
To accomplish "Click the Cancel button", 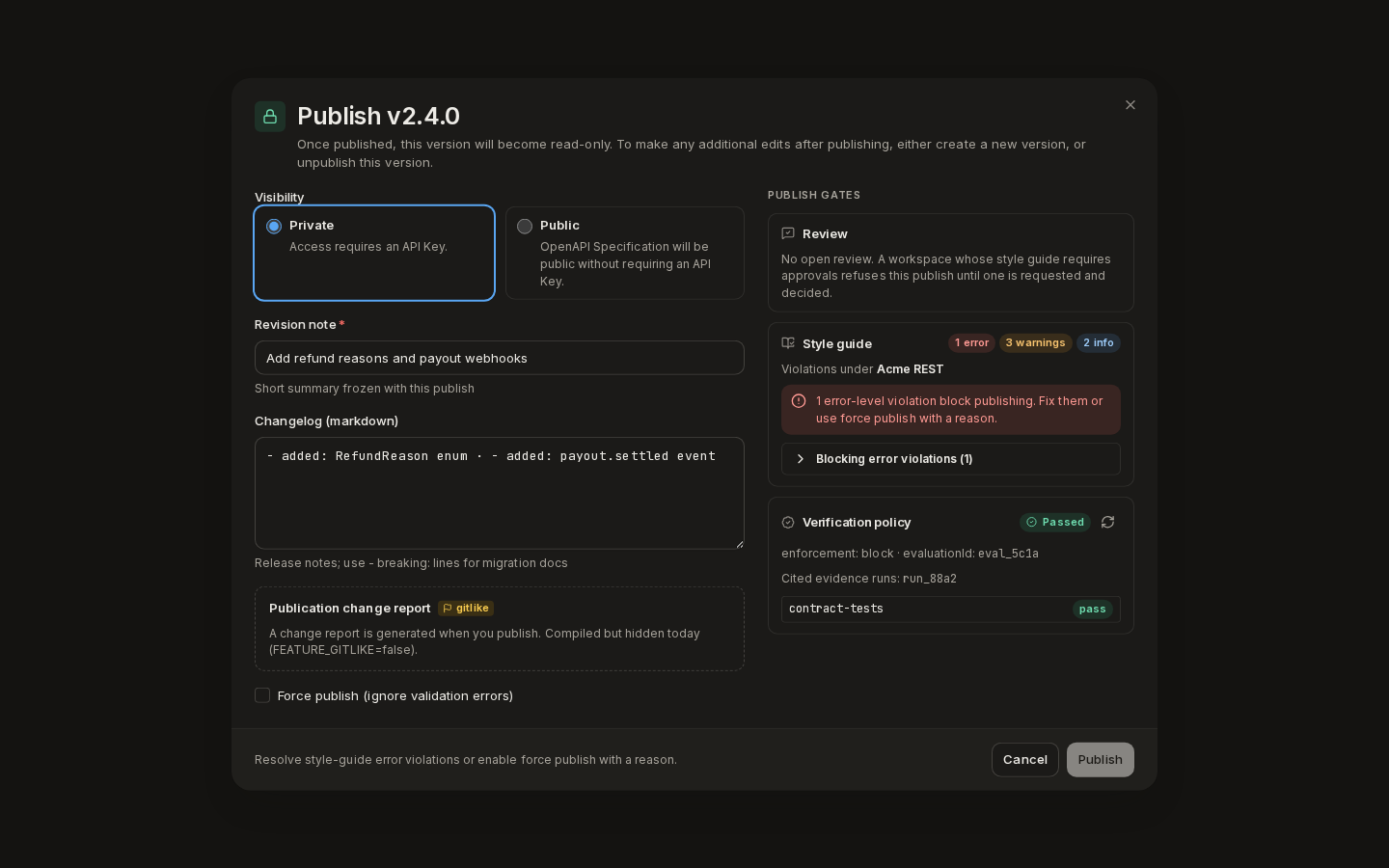I will coord(1025,760).
